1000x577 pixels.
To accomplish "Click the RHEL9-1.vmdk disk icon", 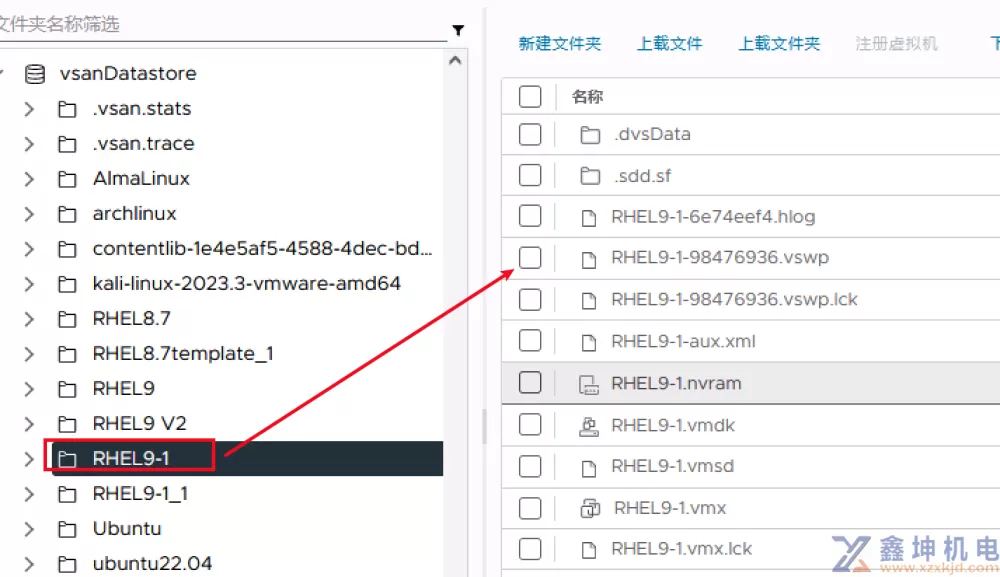I will [589, 427].
